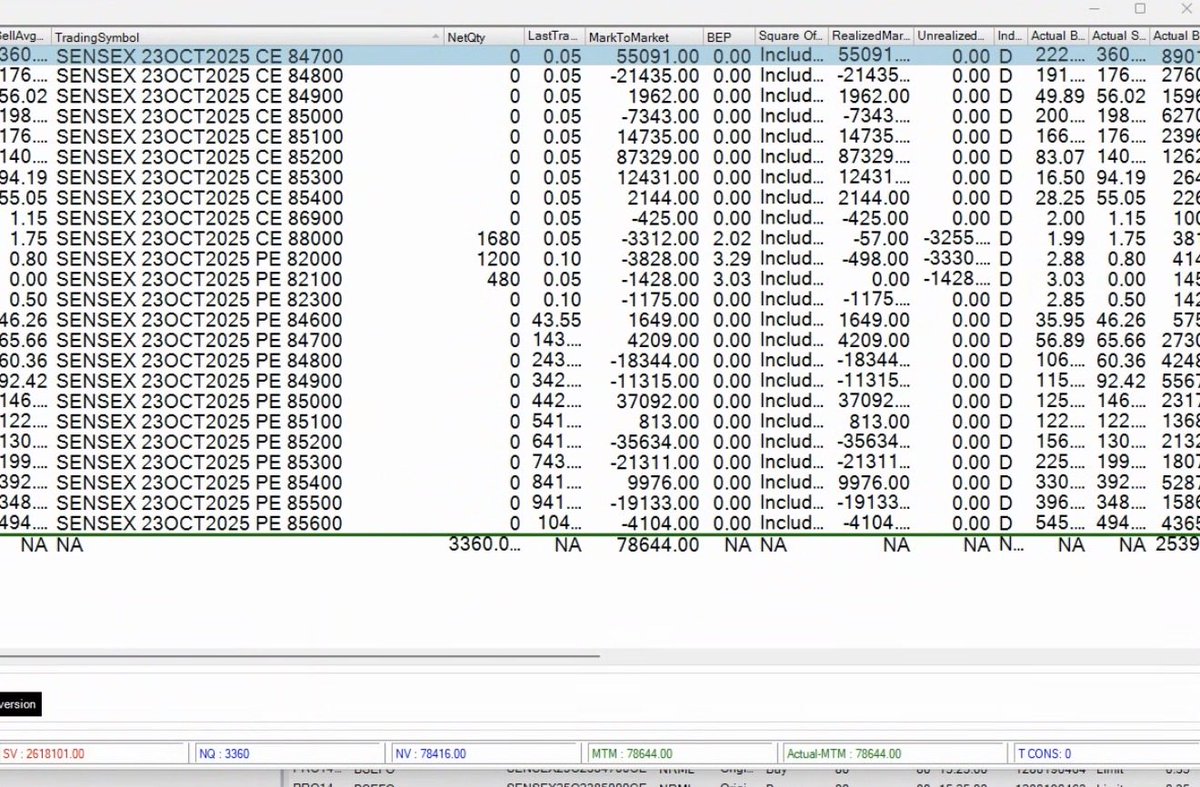The height and width of the screenshot is (787, 1200).
Task: Click NetQty value 480
Action: coord(504,279)
